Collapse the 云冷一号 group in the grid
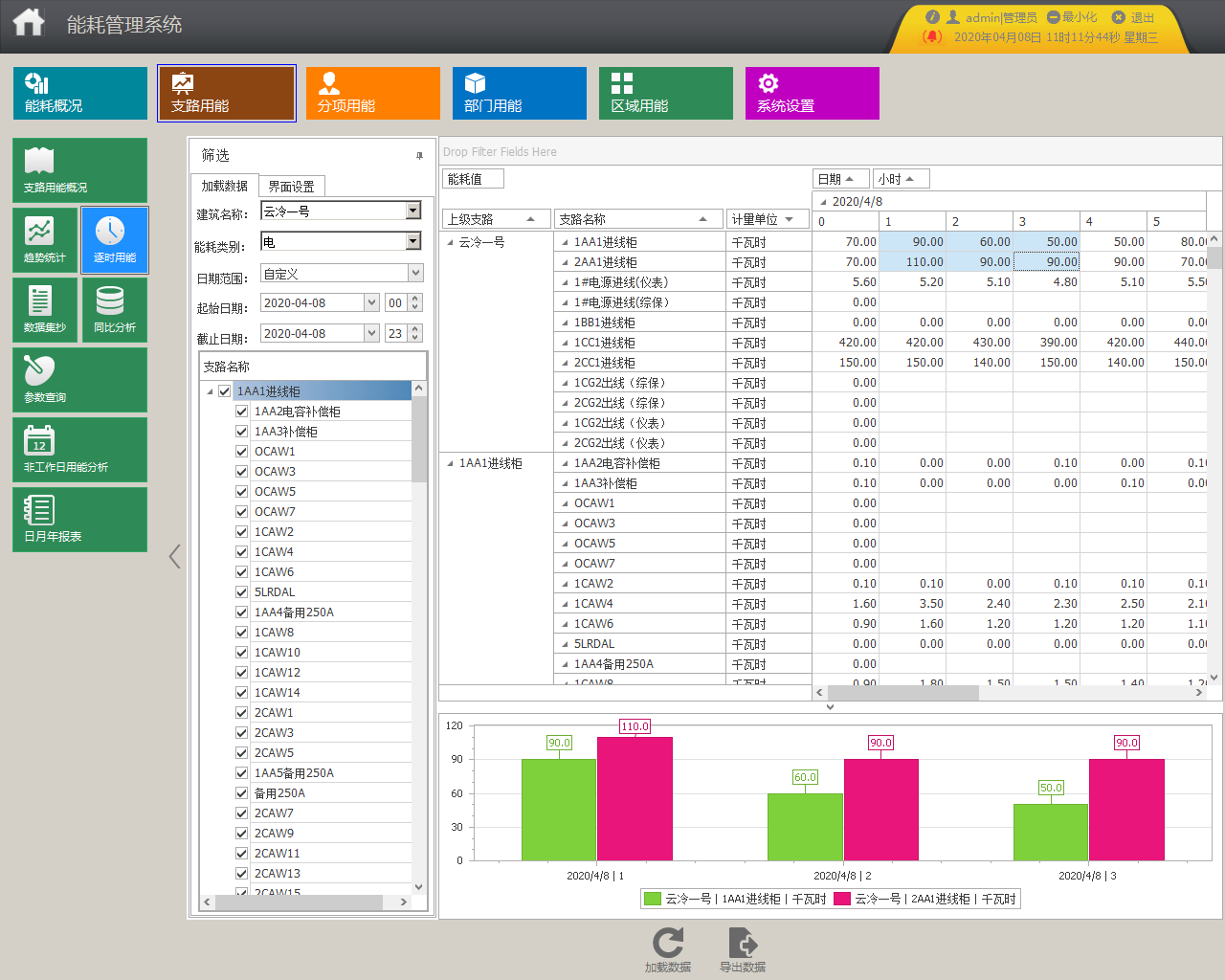 451,242
